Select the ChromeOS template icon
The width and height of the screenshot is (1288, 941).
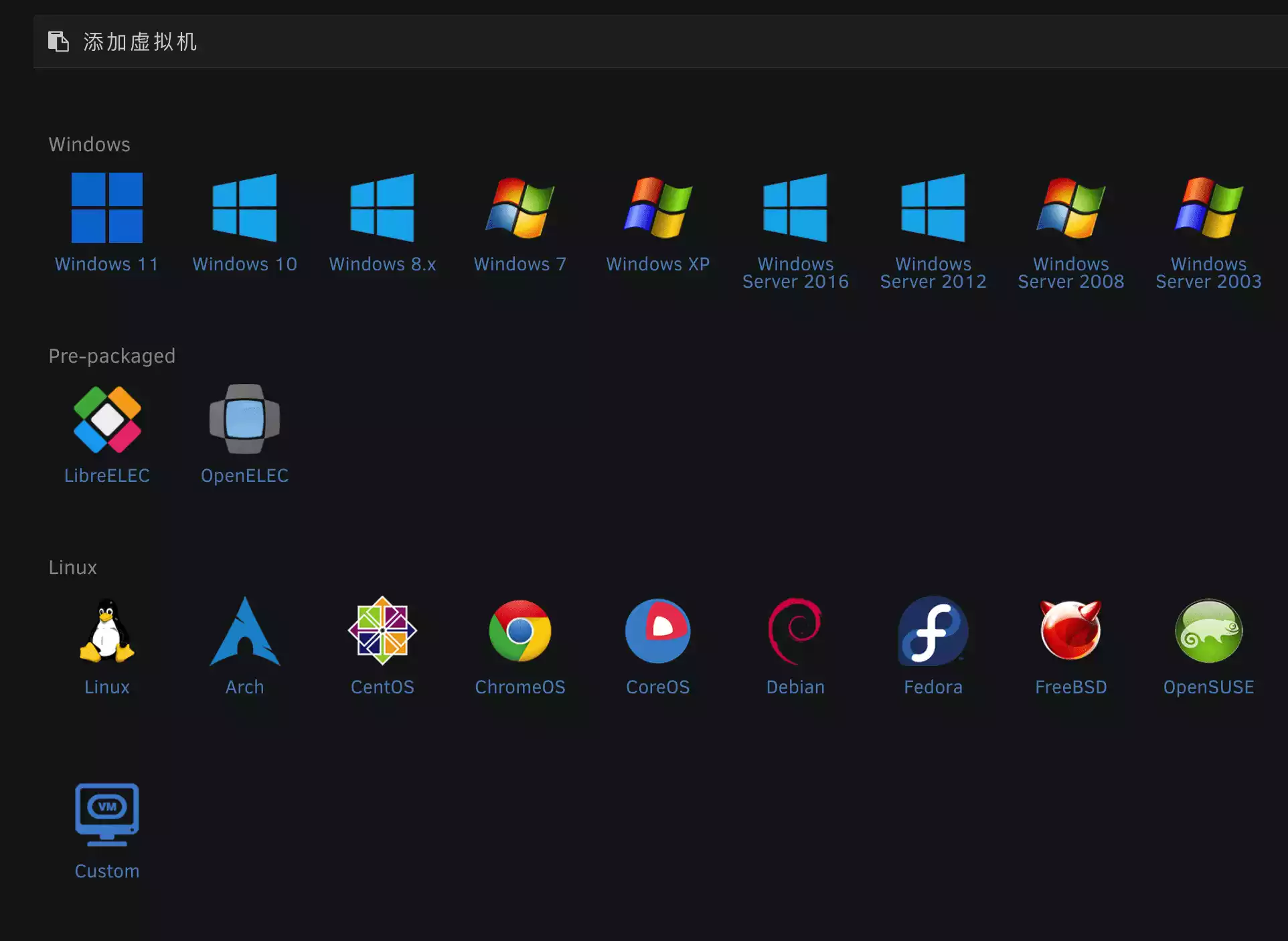coord(519,630)
